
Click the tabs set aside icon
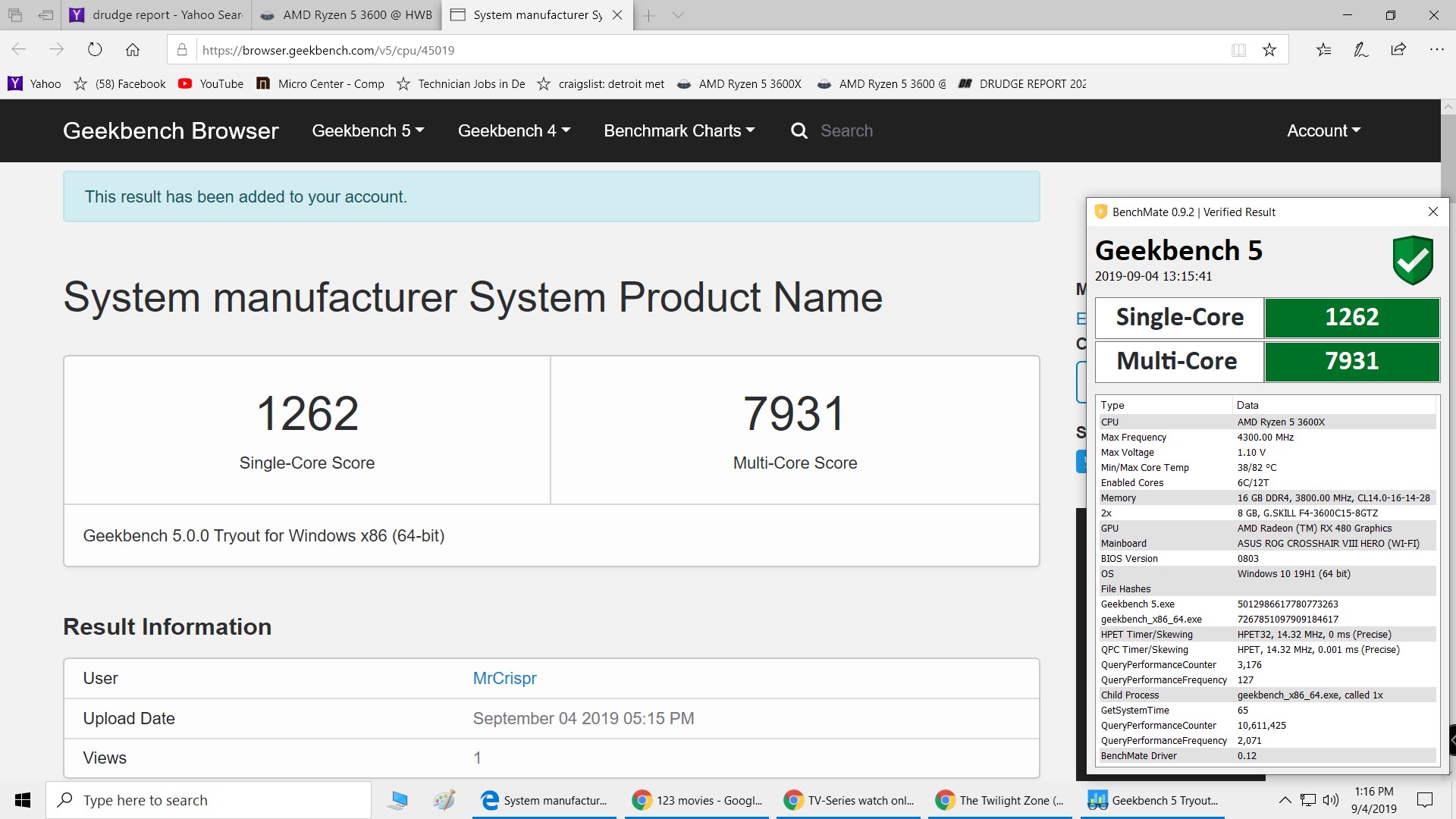tap(15, 15)
